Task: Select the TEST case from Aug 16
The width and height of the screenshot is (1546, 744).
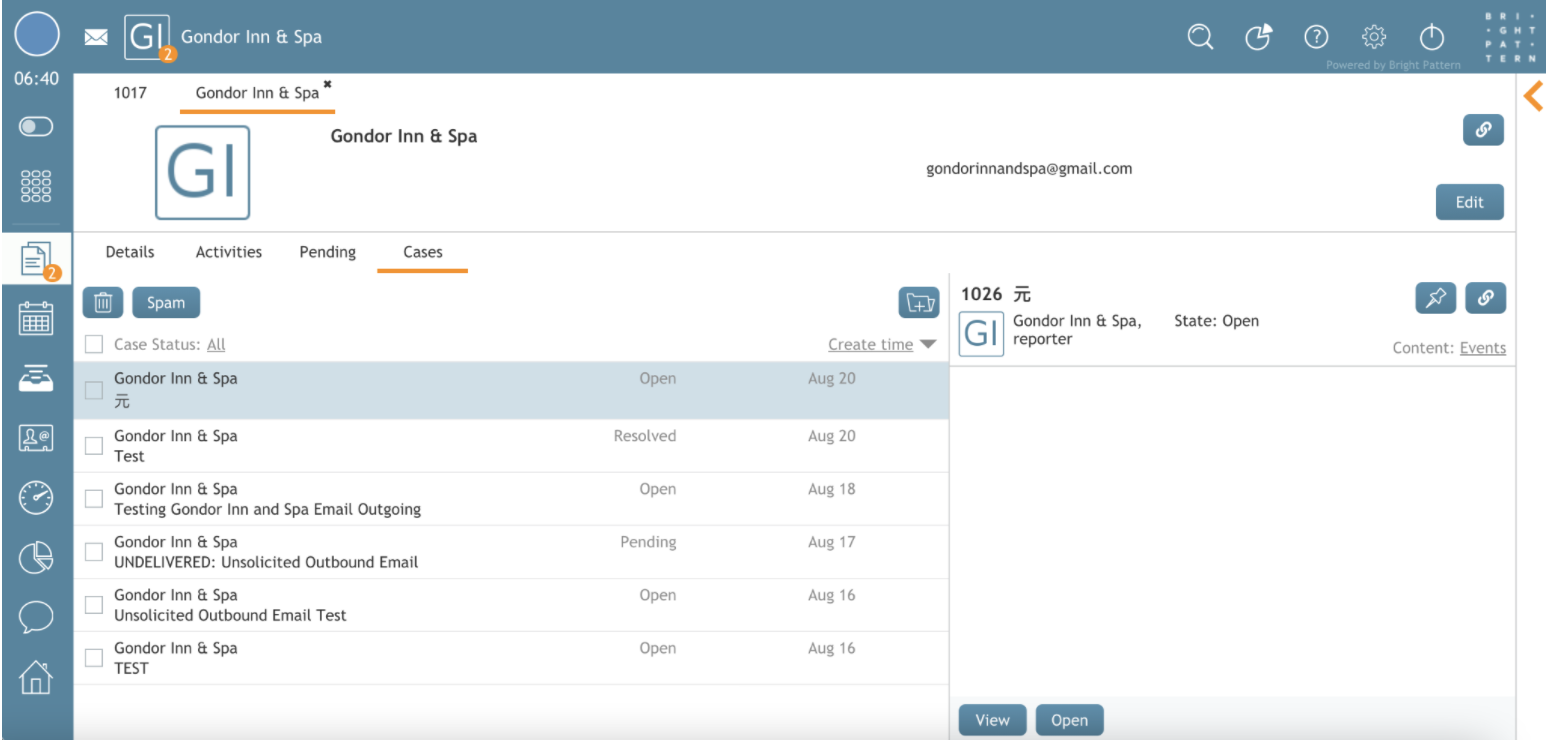Action: click(511, 658)
